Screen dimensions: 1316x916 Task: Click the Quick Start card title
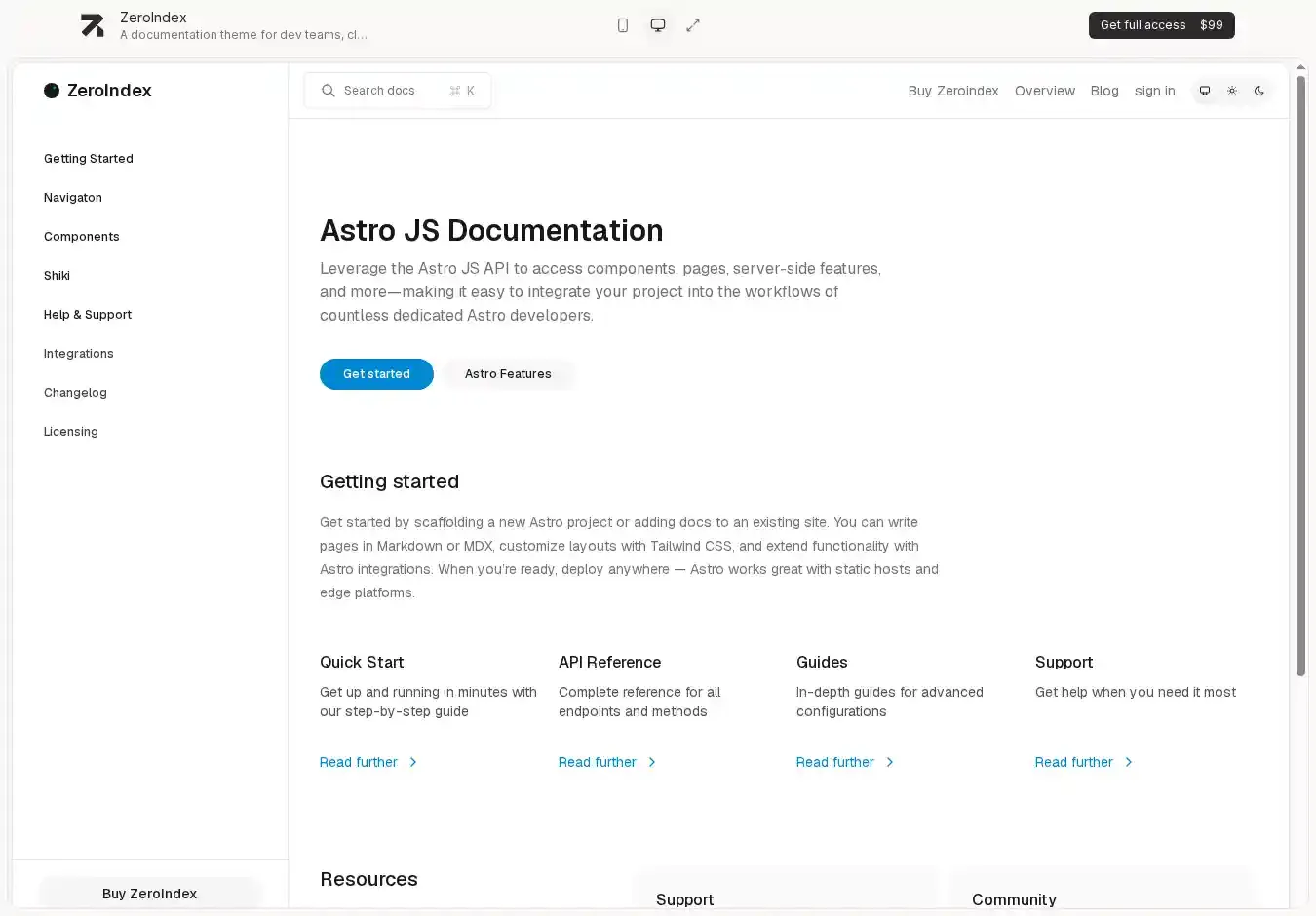pos(362,662)
